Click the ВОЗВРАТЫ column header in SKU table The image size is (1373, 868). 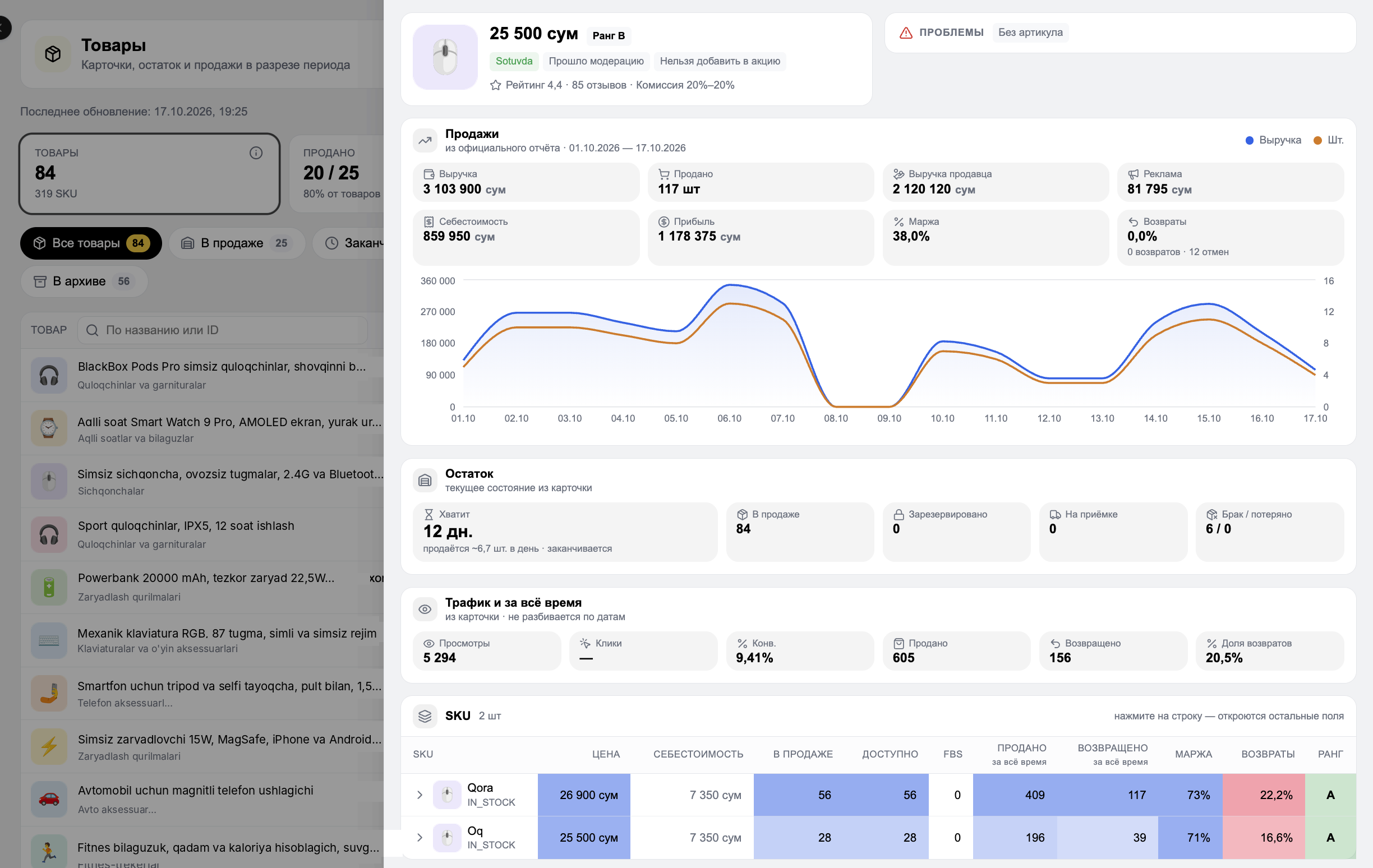1268,755
